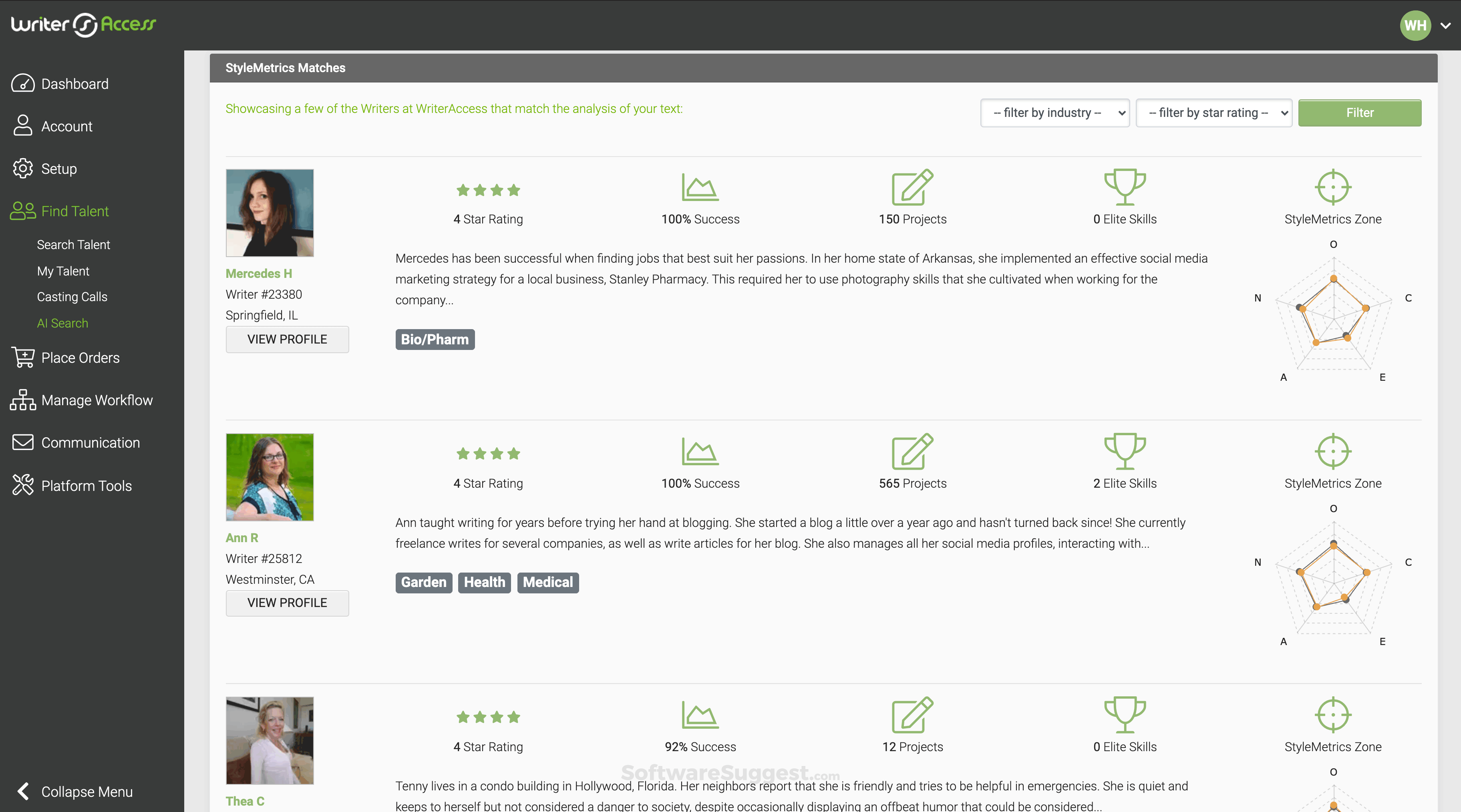Open the filter by star rating dropdown
The image size is (1461, 812).
pos(1214,112)
